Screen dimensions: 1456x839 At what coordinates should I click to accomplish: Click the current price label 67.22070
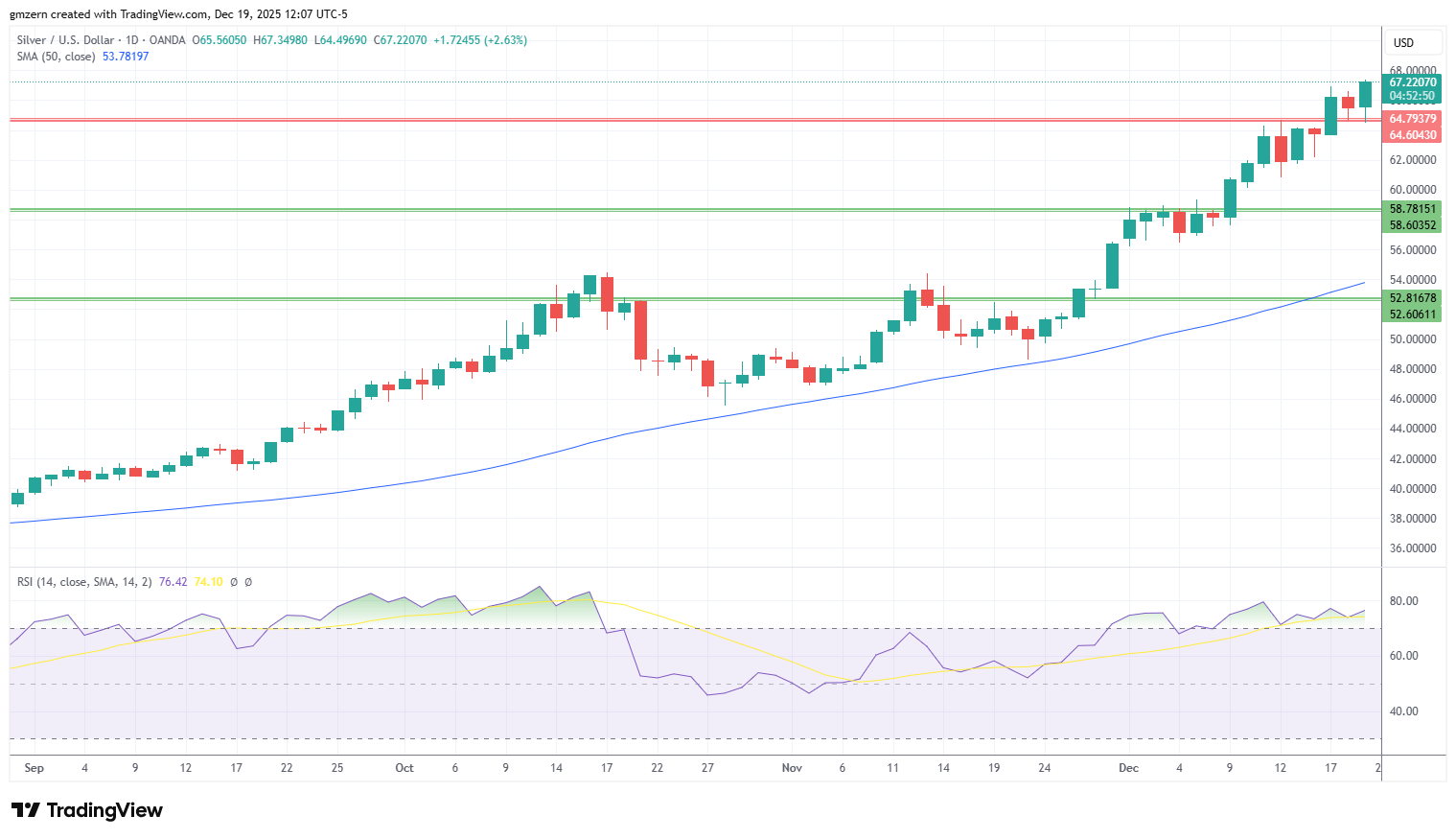(1413, 82)
